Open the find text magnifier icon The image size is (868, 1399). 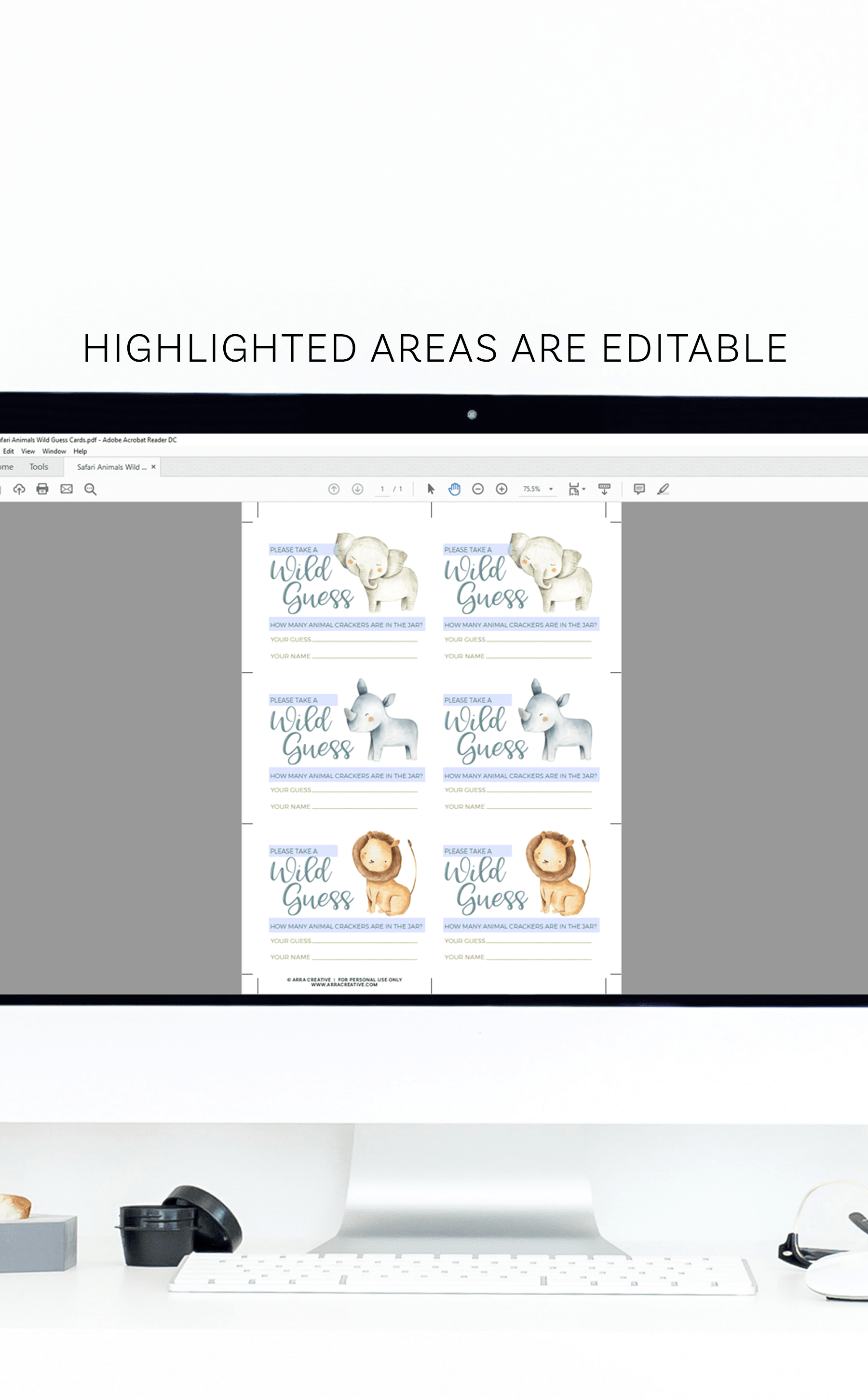pos(90,489)
